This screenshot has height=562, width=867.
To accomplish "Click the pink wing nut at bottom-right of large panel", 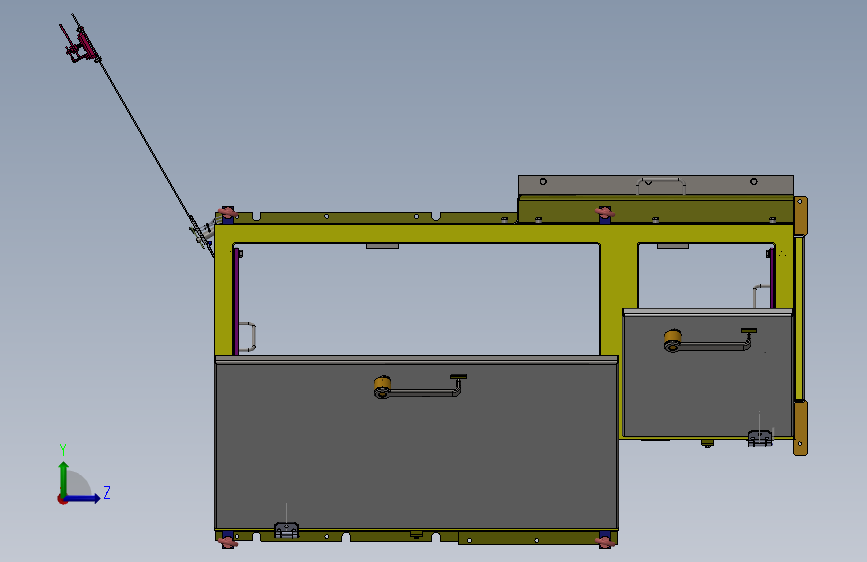I will point(605,542).
